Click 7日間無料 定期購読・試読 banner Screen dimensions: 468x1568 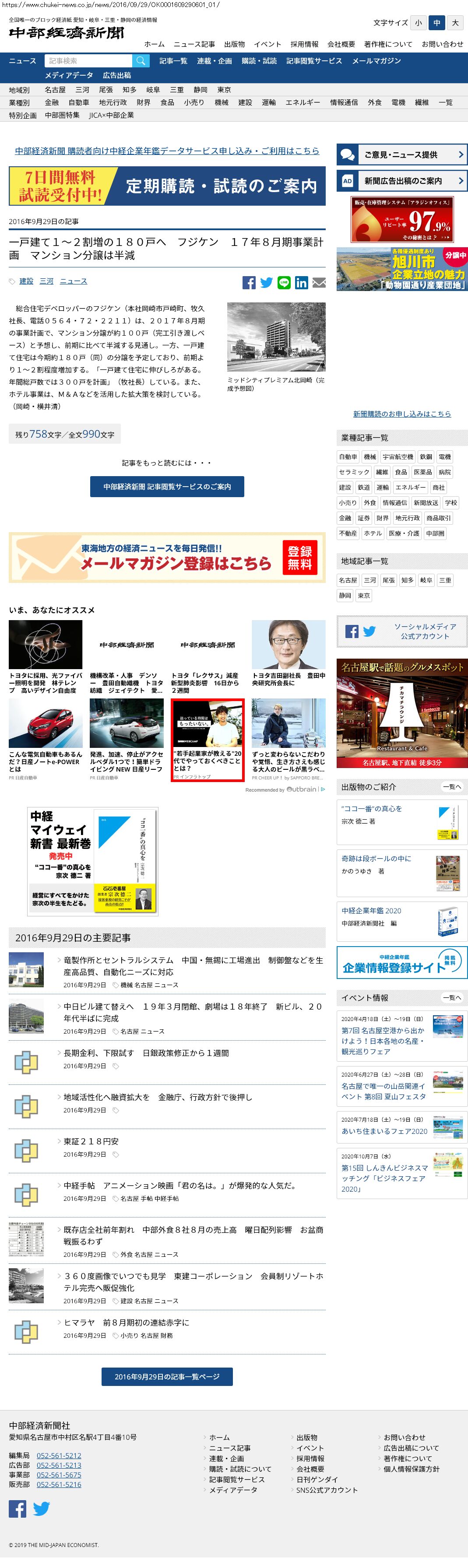167,186
